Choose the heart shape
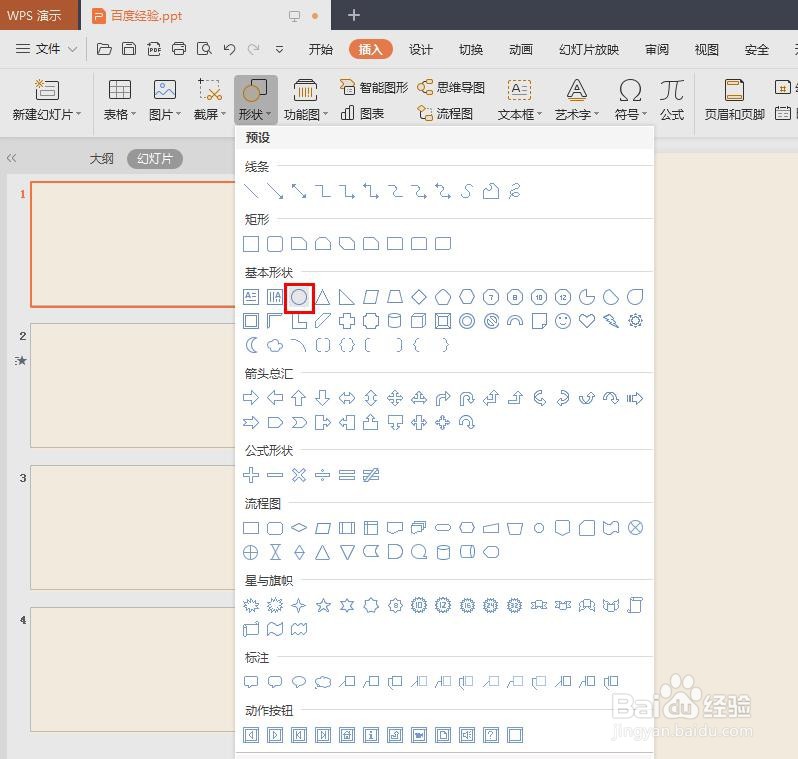The width and height of the screenshot is (798, 759). tap(587, 321)
